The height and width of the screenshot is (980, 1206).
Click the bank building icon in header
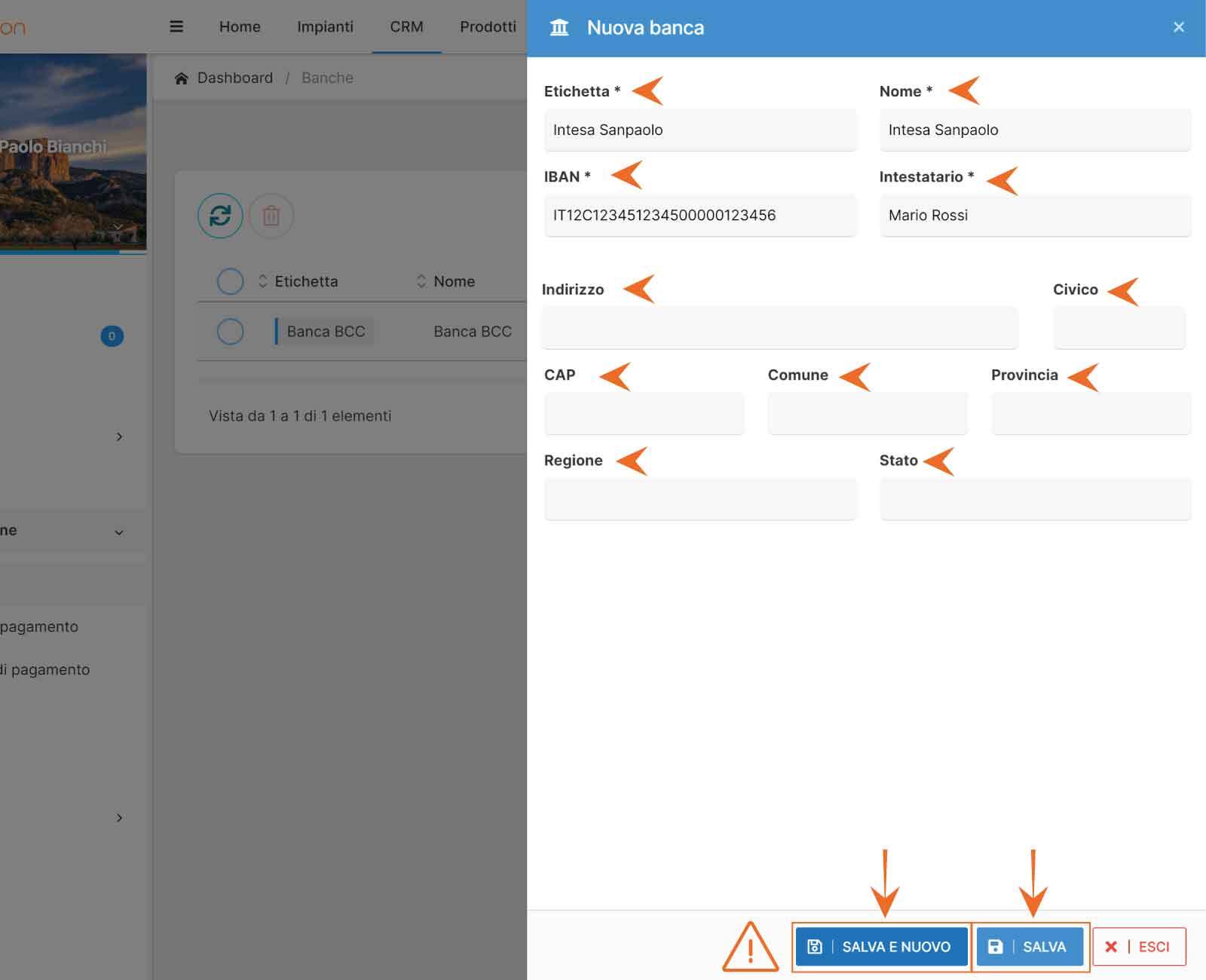[x=559, y=28]
